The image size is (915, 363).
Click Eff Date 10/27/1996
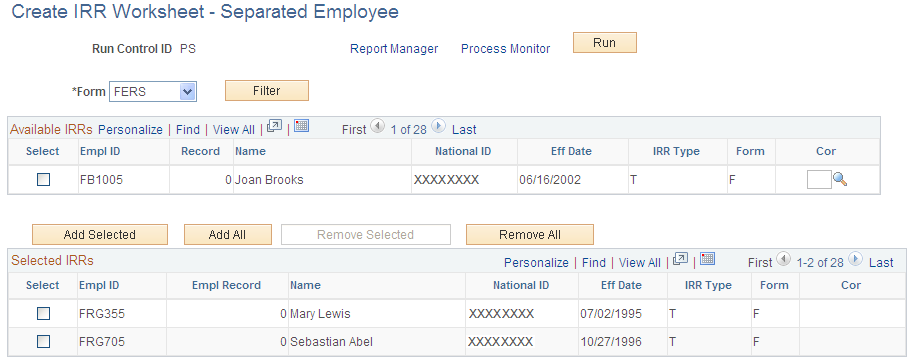611,341
